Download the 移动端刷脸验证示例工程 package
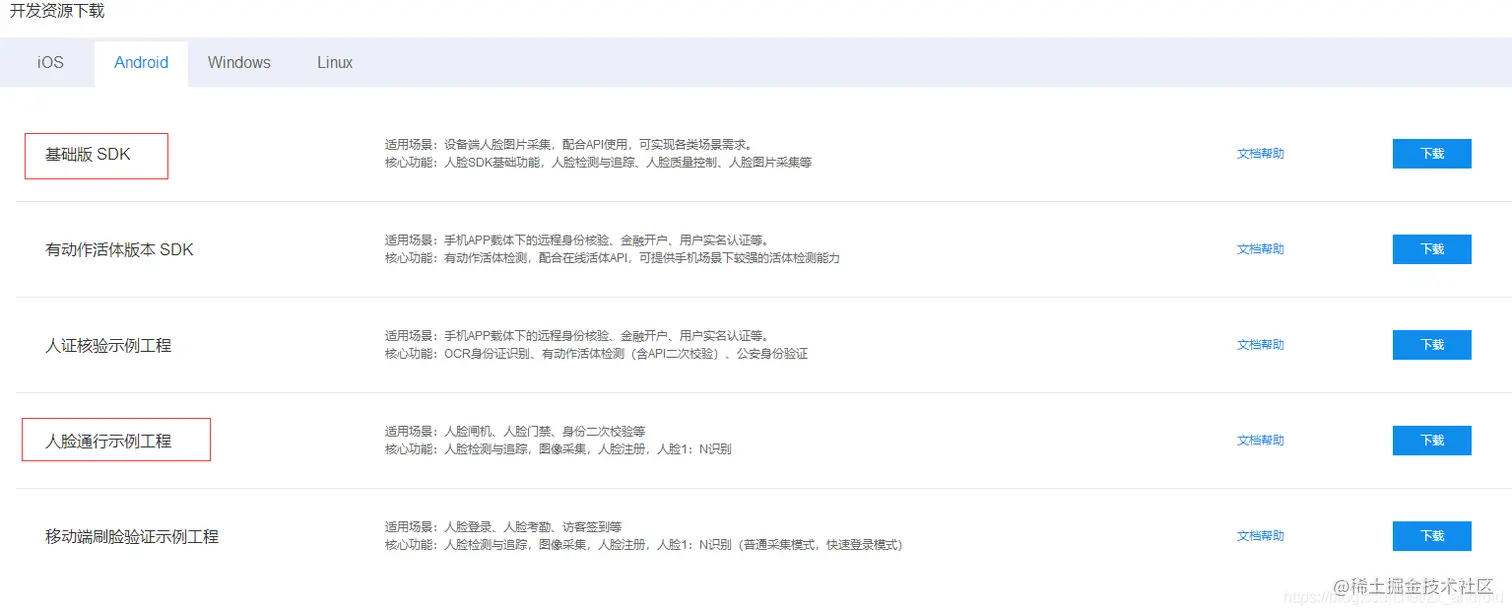The width and height of the screenshot is (1512, 615). (1431, 535)
